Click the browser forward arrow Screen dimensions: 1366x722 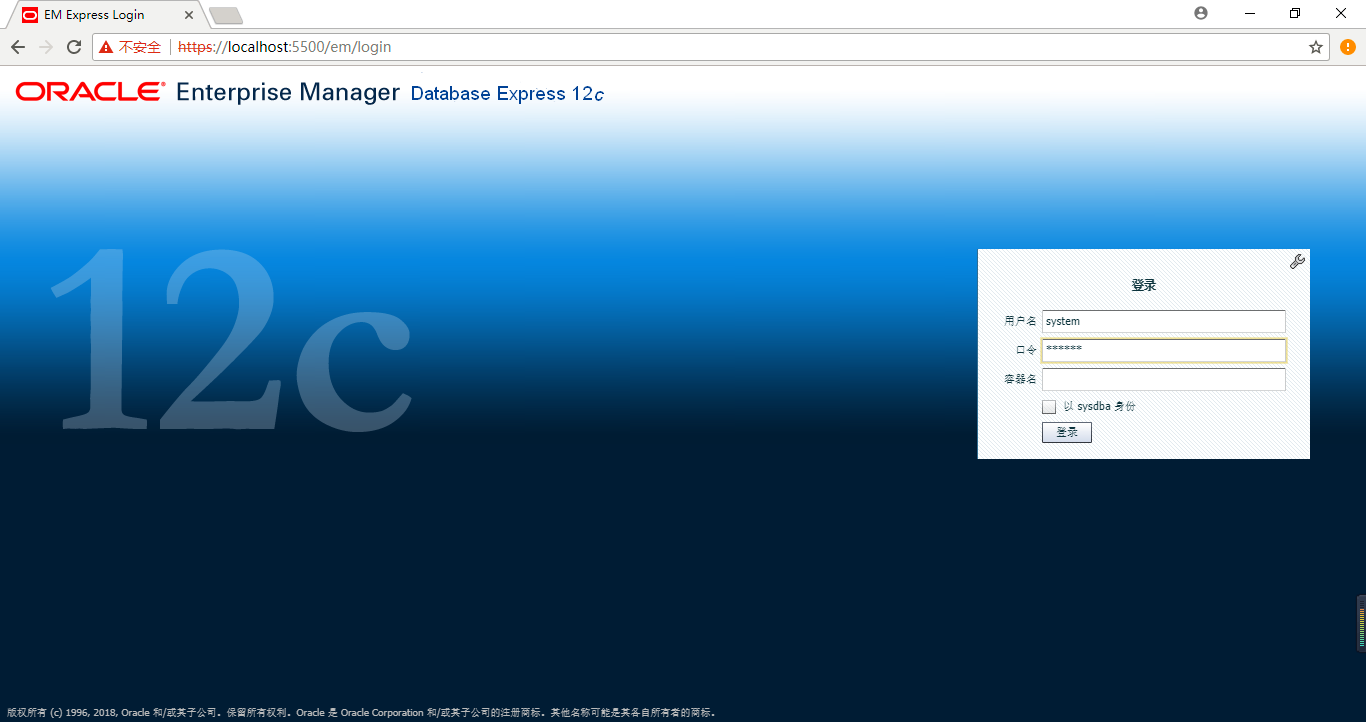click(x=46, y=47)
